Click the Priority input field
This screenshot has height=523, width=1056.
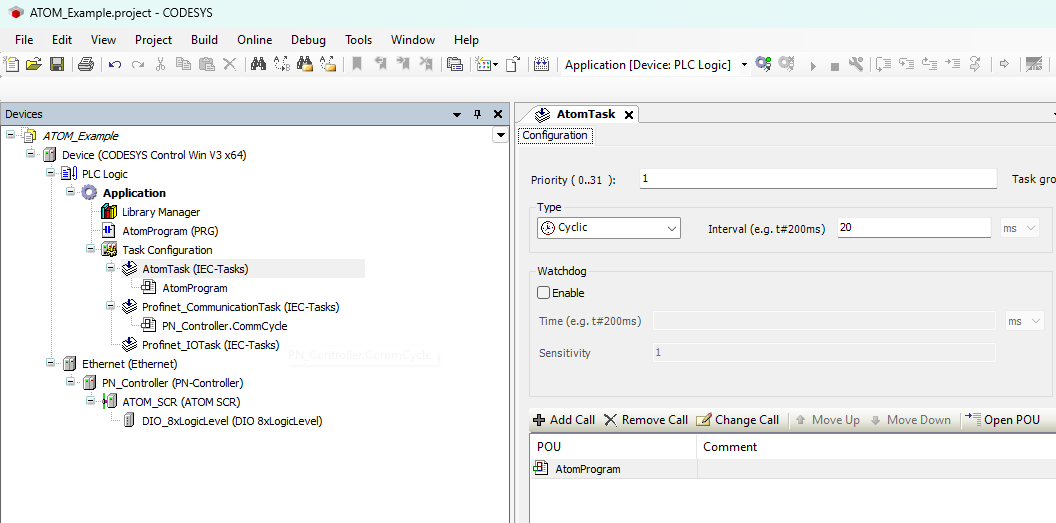818,179
